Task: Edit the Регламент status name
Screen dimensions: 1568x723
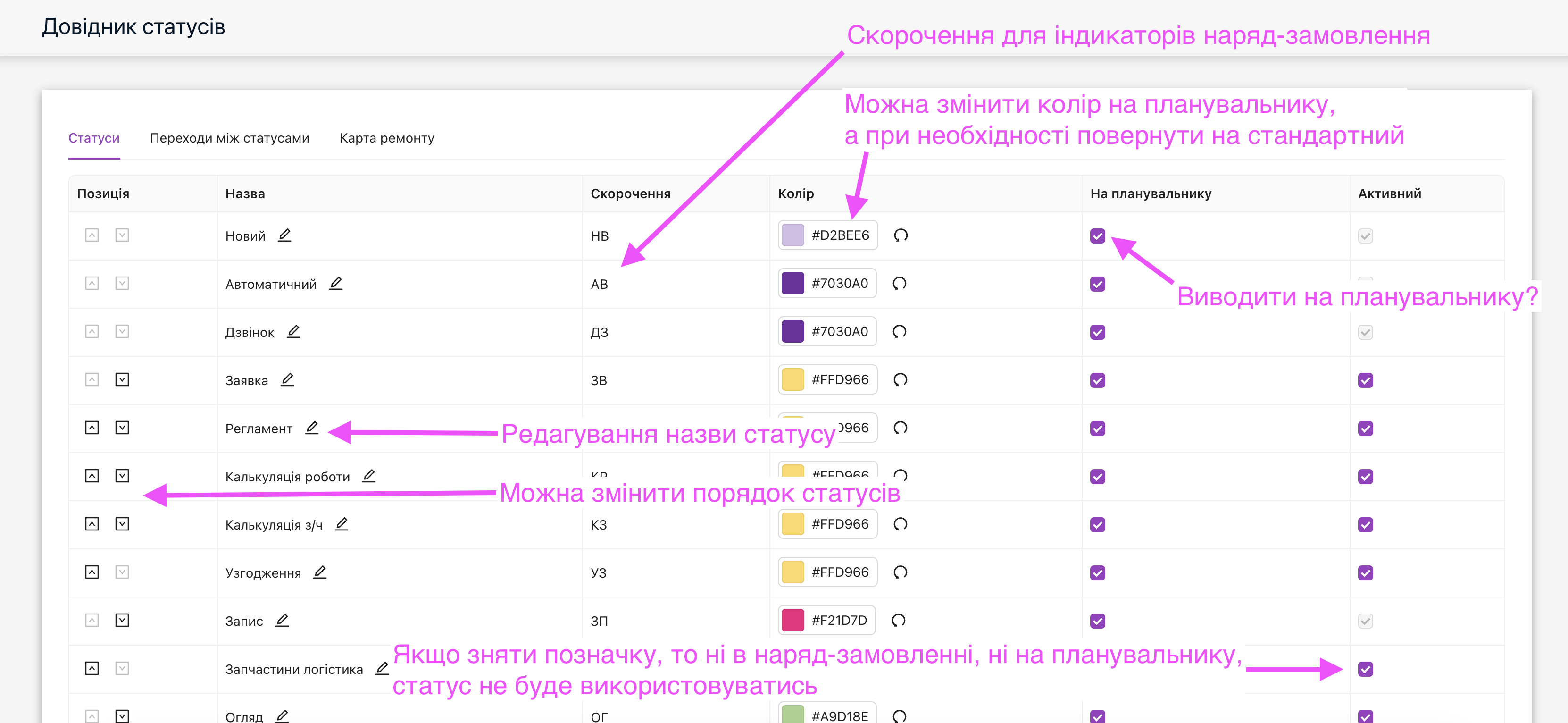Action: click(x=312, y=428)
